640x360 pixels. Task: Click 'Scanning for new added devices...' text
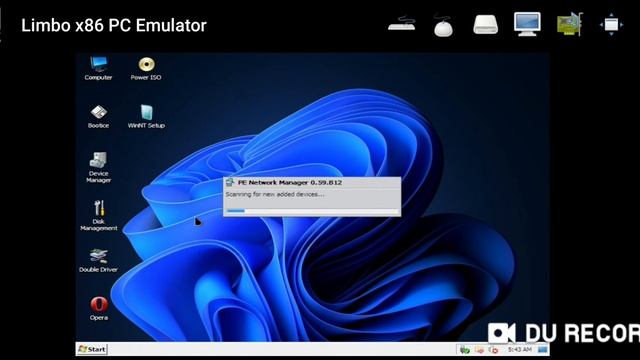(x=275, y=194)
